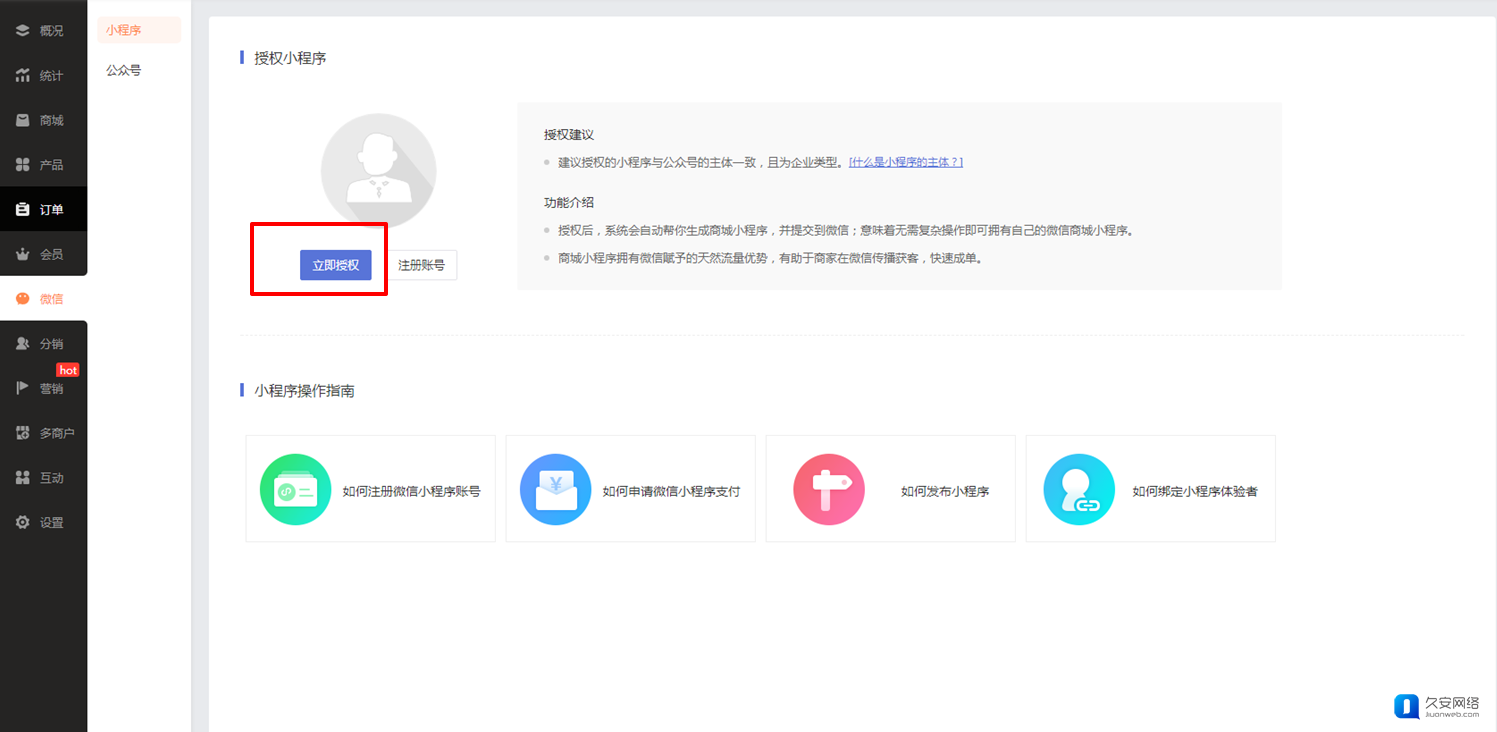Select the 微信 sidebar entry
The height and width of the screenshot is (732, 1497).
coord(43,299)
